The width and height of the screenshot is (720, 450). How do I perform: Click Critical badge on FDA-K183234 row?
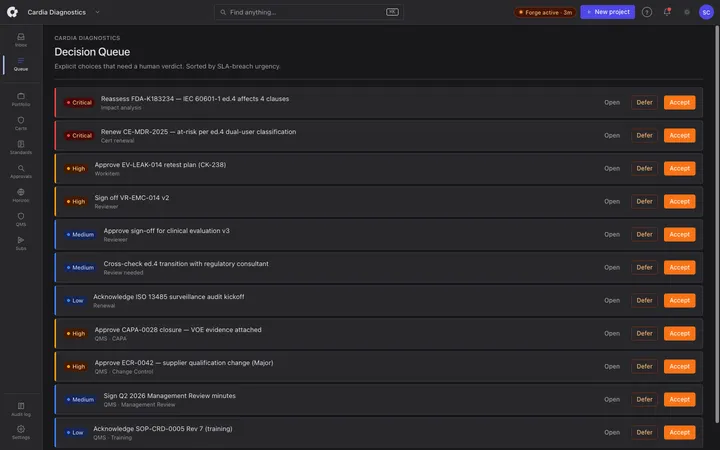79,102
